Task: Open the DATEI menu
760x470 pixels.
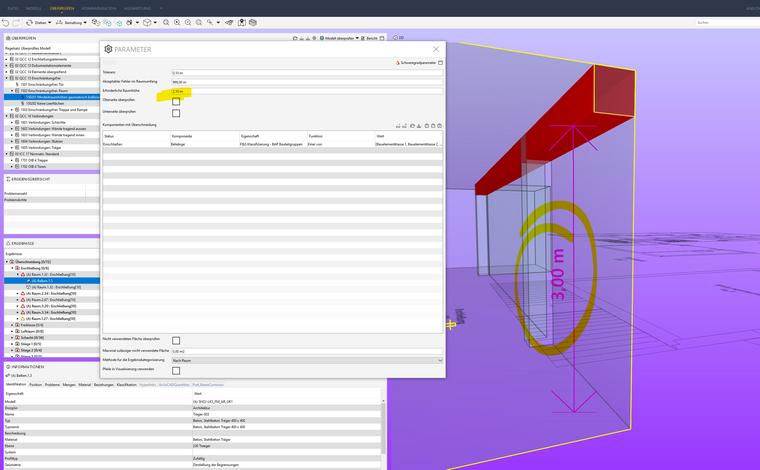Action: click(x=13, y=8)
